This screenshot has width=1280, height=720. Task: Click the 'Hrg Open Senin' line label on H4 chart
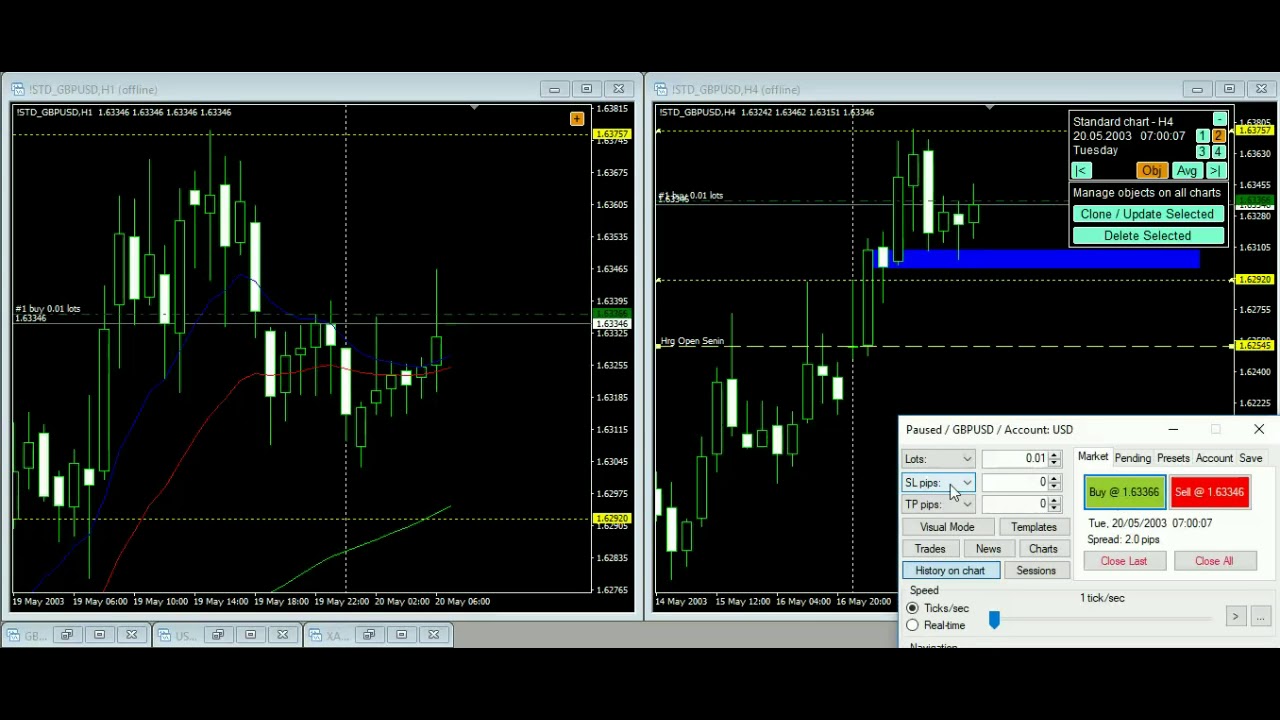coord(692,341)
